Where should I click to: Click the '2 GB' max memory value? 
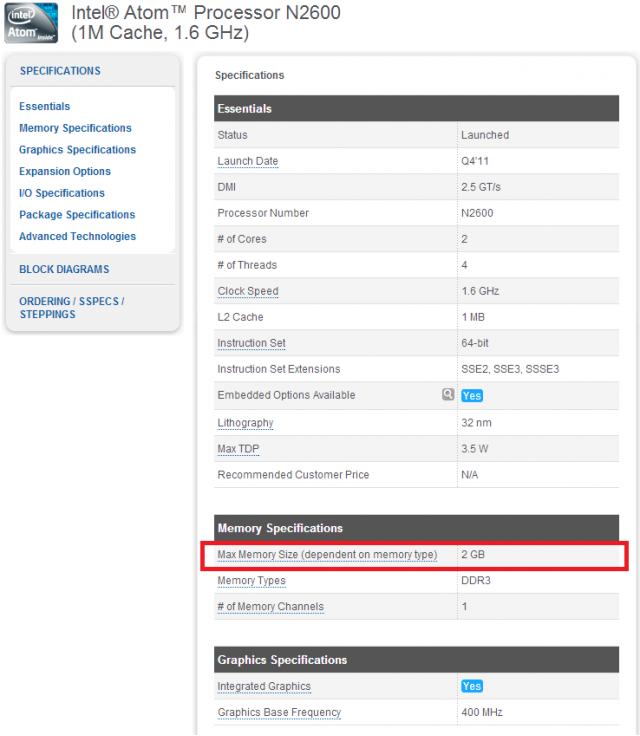pyautogui.click(x=473, y=554)
